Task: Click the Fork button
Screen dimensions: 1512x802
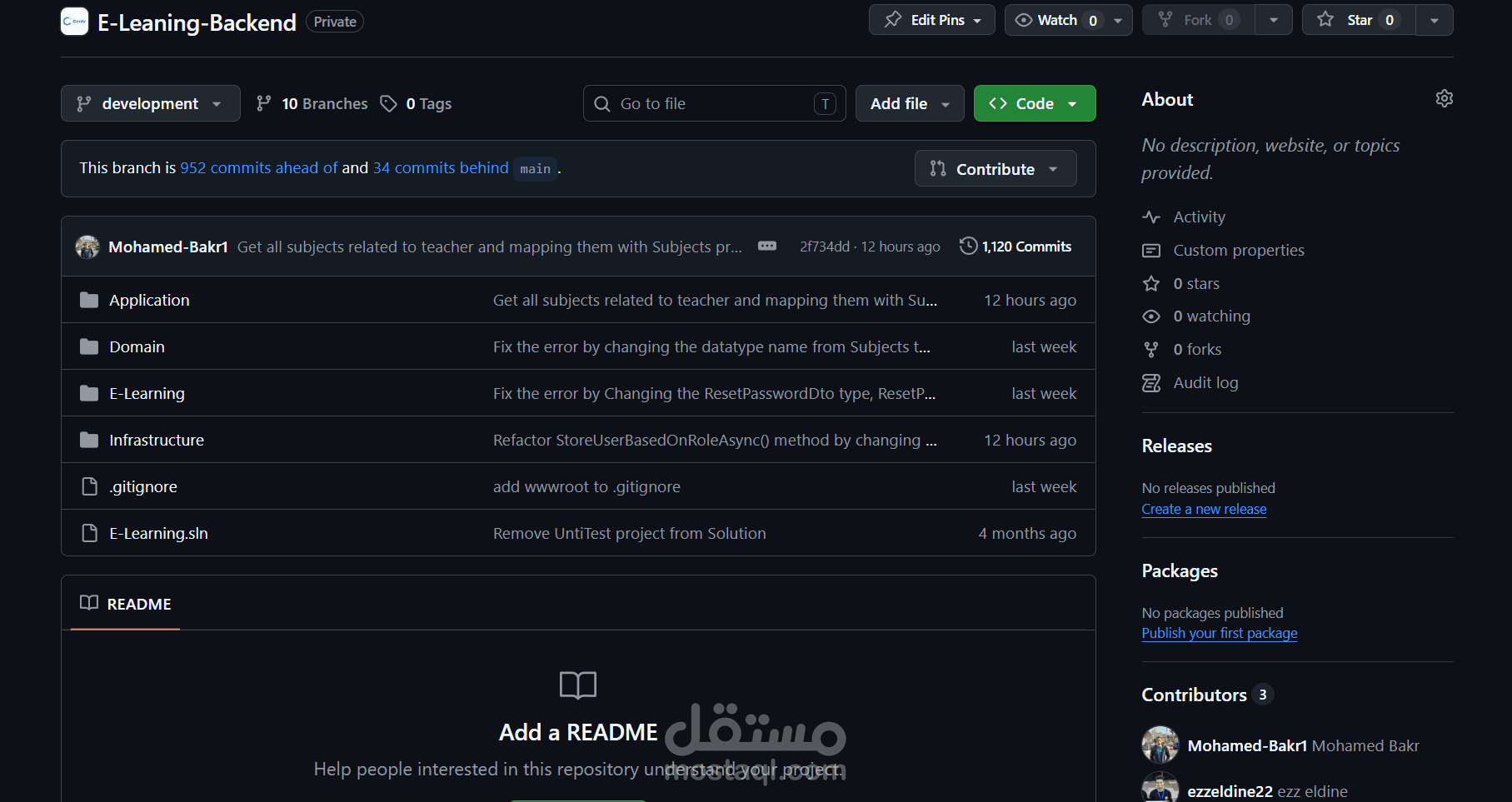Action: tap(1199, 20)
